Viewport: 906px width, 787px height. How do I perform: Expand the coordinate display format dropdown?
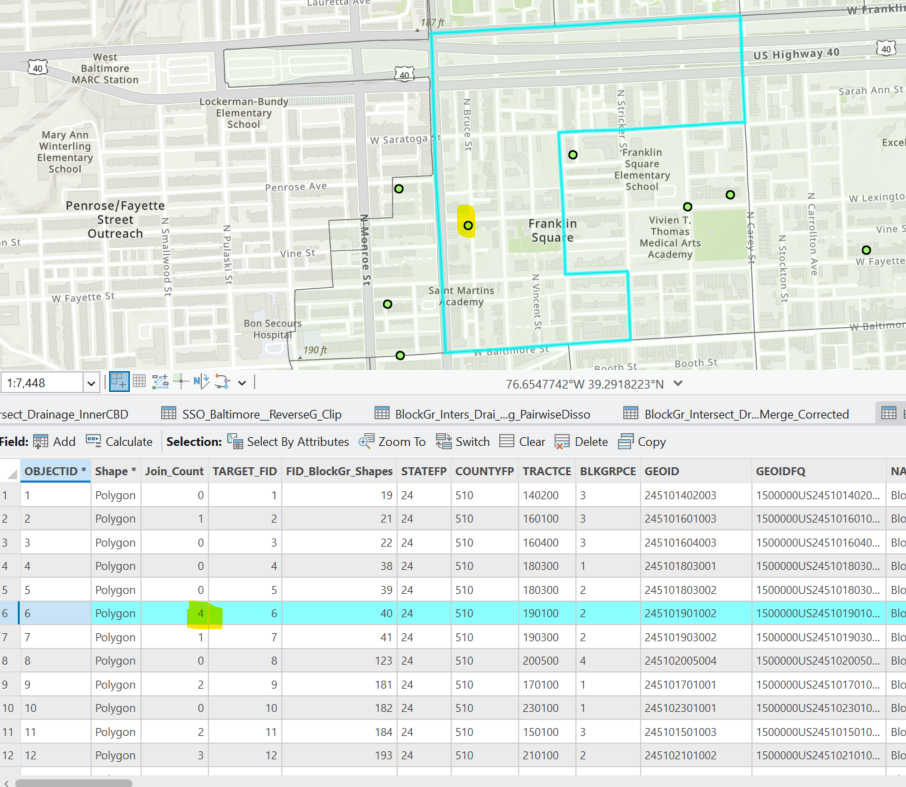[679, 383]
